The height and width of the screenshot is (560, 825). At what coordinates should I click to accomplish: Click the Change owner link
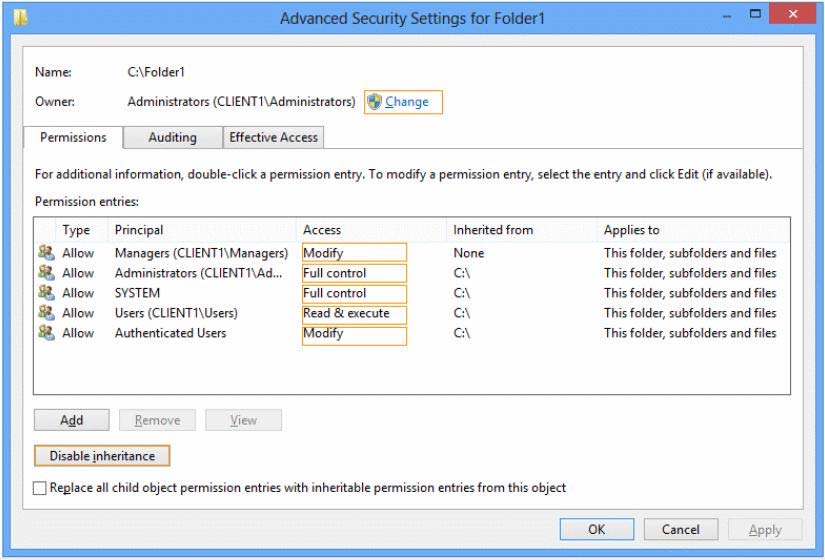point(407,102)
